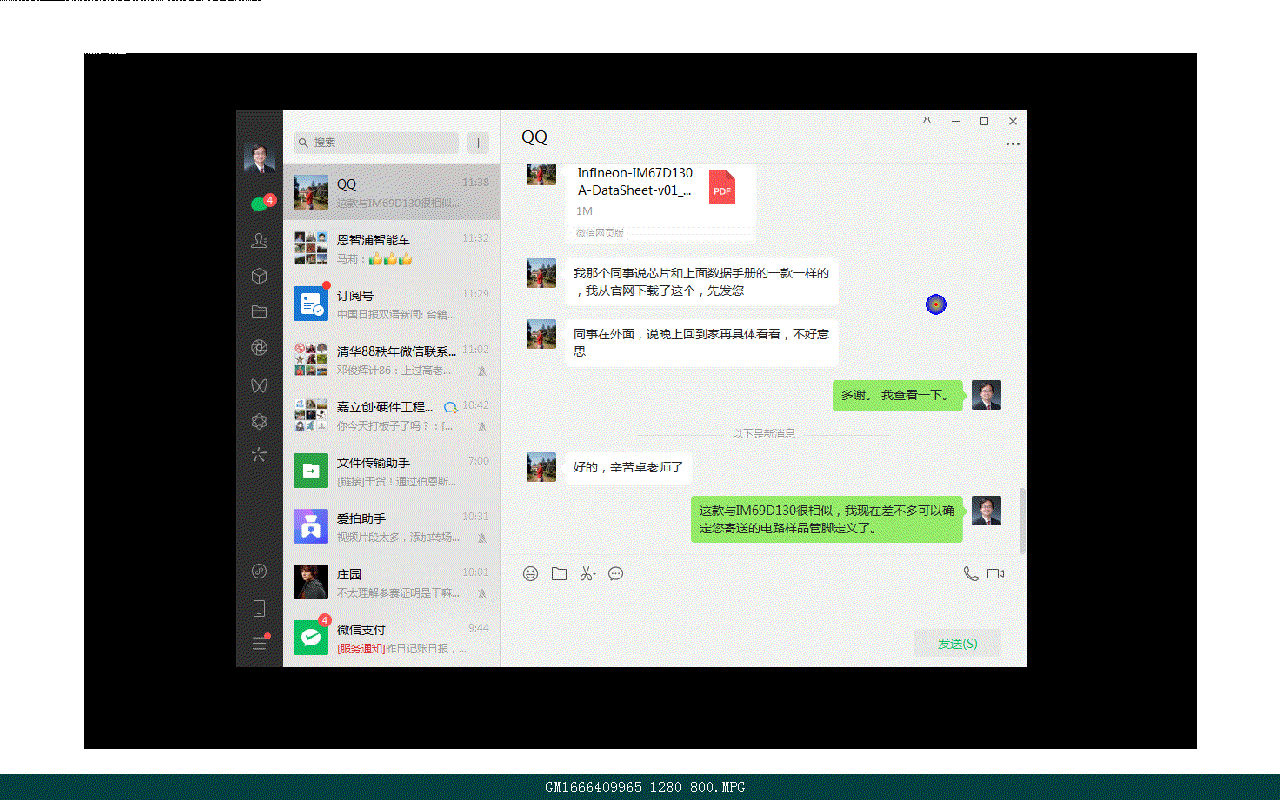Screen dimensions: 1280x800
Task: Open the 微信支付 conversation
Action: [391, 637]
